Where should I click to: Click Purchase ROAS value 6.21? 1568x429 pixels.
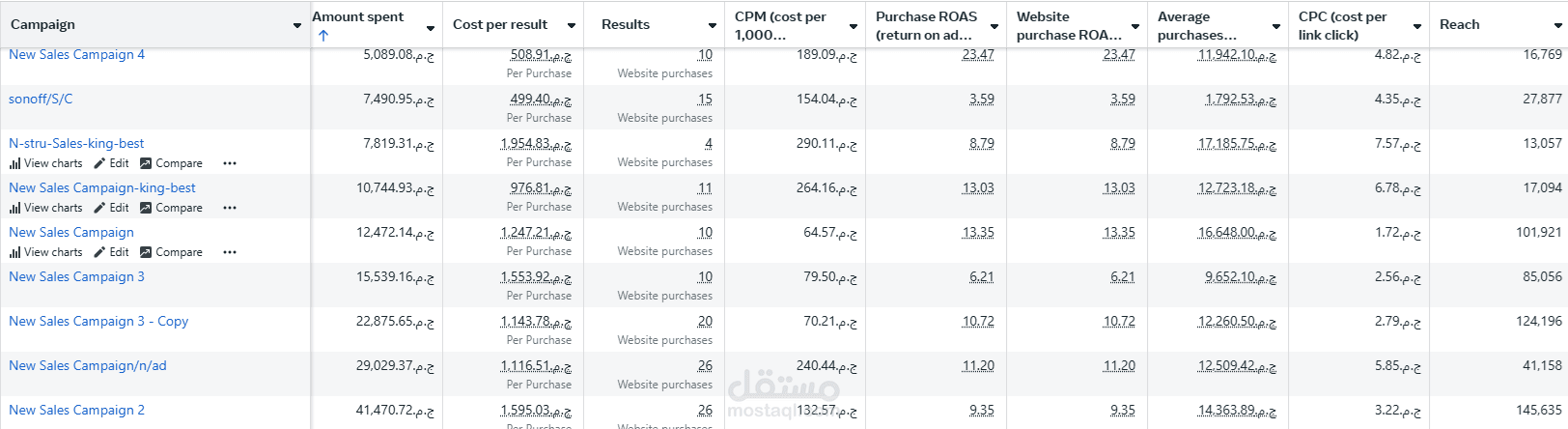[982, 276]
